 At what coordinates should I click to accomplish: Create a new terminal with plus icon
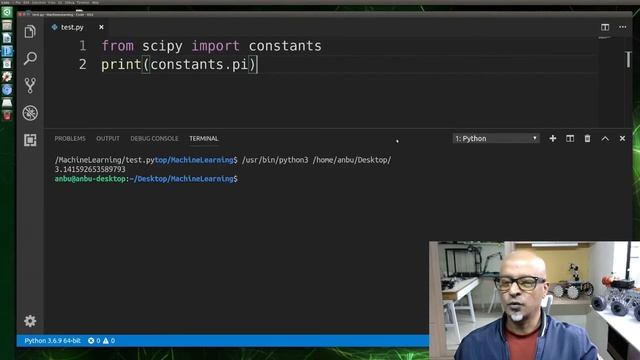(553, 139)
